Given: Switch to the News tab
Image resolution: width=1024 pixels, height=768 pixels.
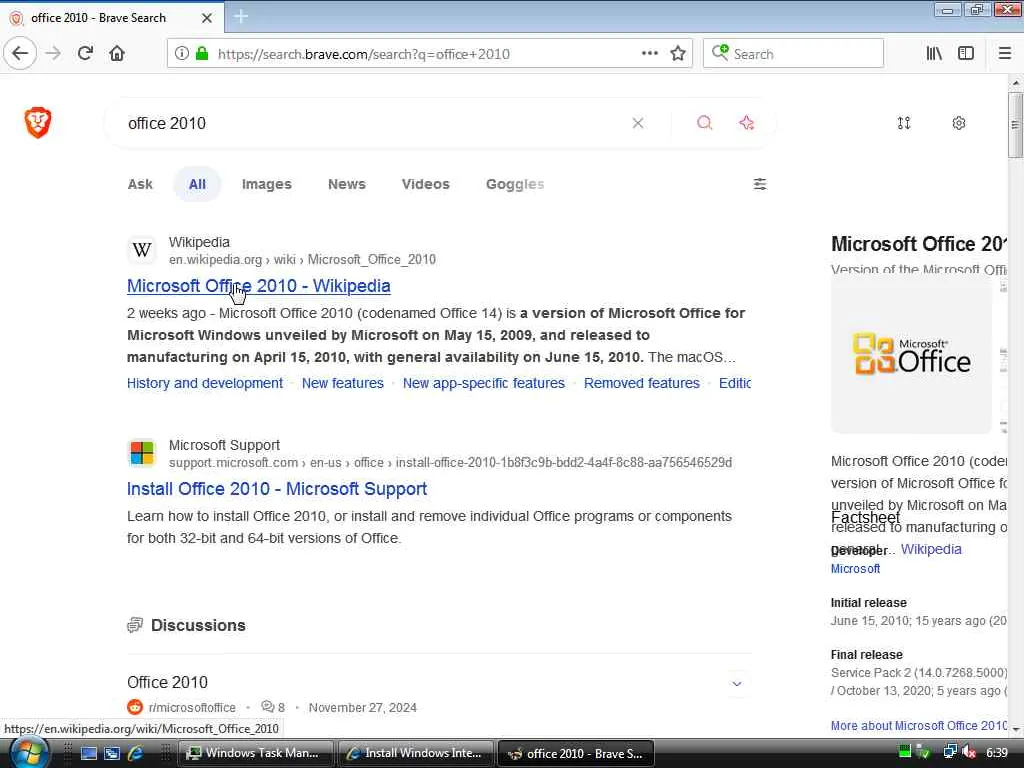Looking at the screenshot, I should [x=347, y=184].
